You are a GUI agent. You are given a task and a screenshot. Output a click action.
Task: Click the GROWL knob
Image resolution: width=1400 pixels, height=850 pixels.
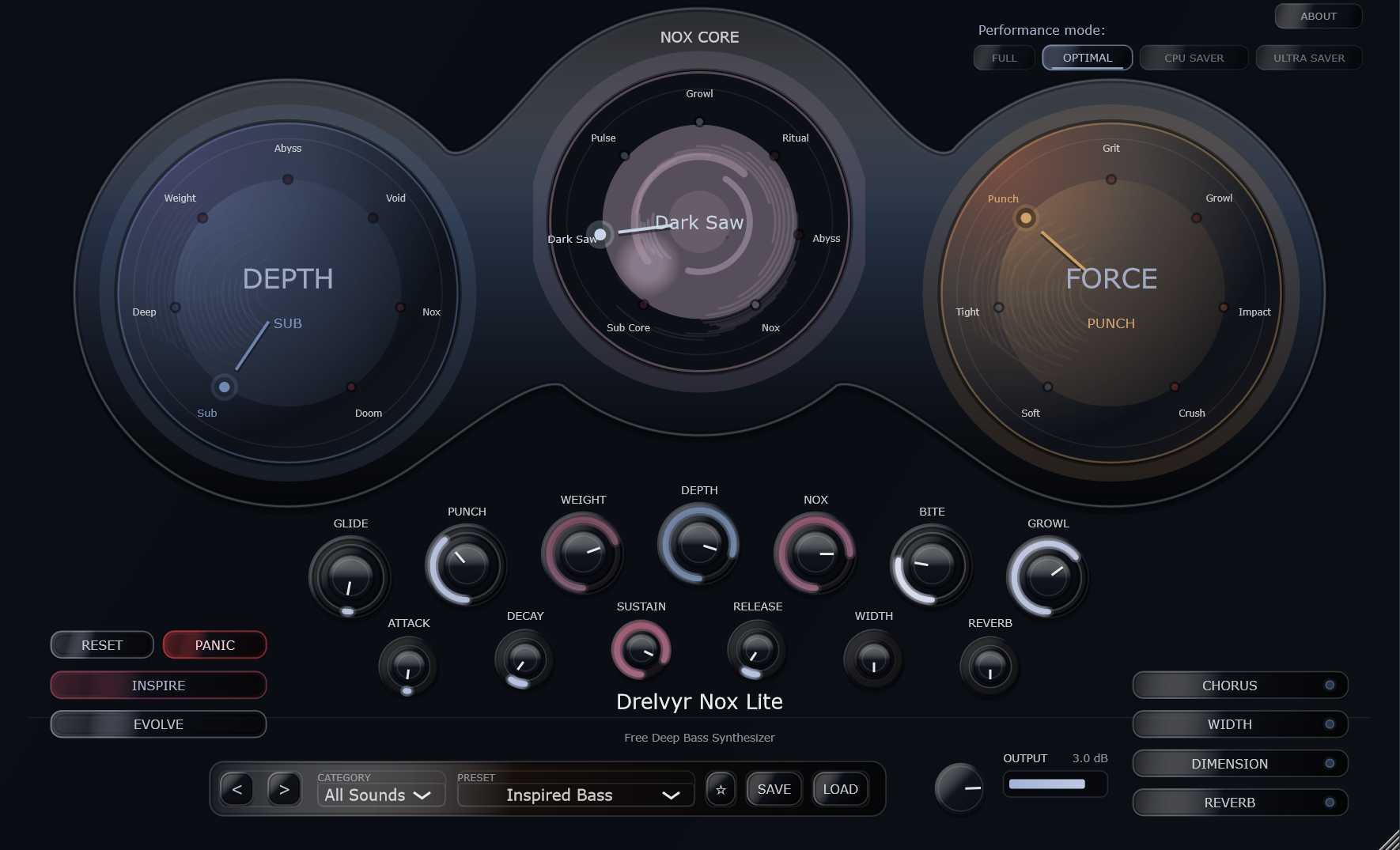coord(1048,576)
